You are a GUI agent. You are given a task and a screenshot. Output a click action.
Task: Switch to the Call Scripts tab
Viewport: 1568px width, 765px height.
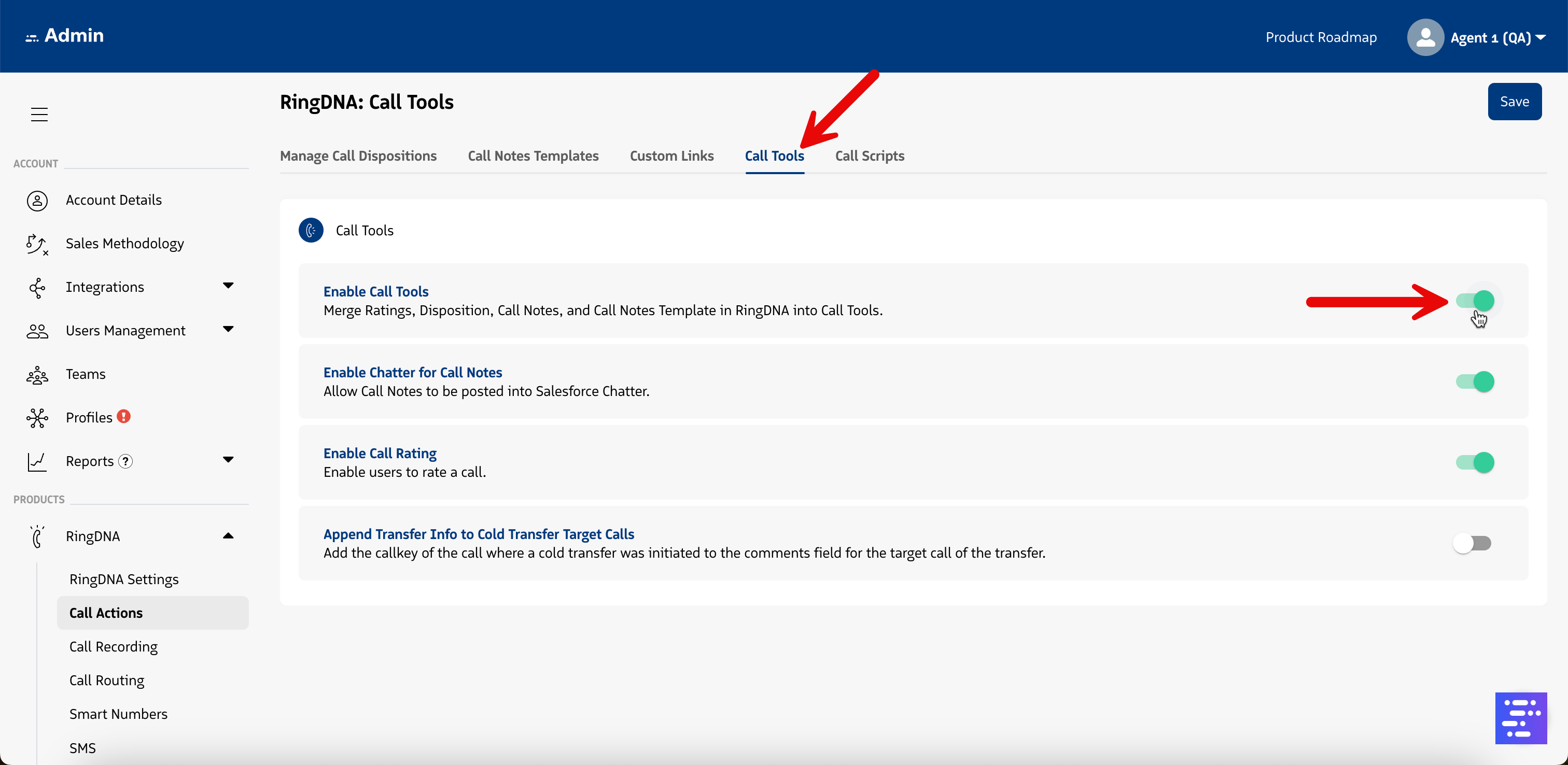pos(869,157)
